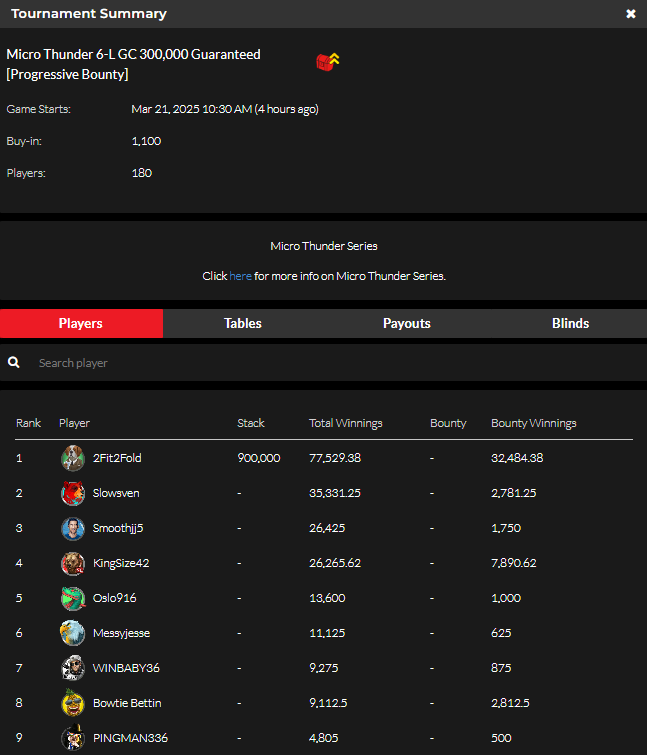This screenshot has height=755, width=647.
Task: Click the search magnifier icon
Action: (x=13, y=363)
